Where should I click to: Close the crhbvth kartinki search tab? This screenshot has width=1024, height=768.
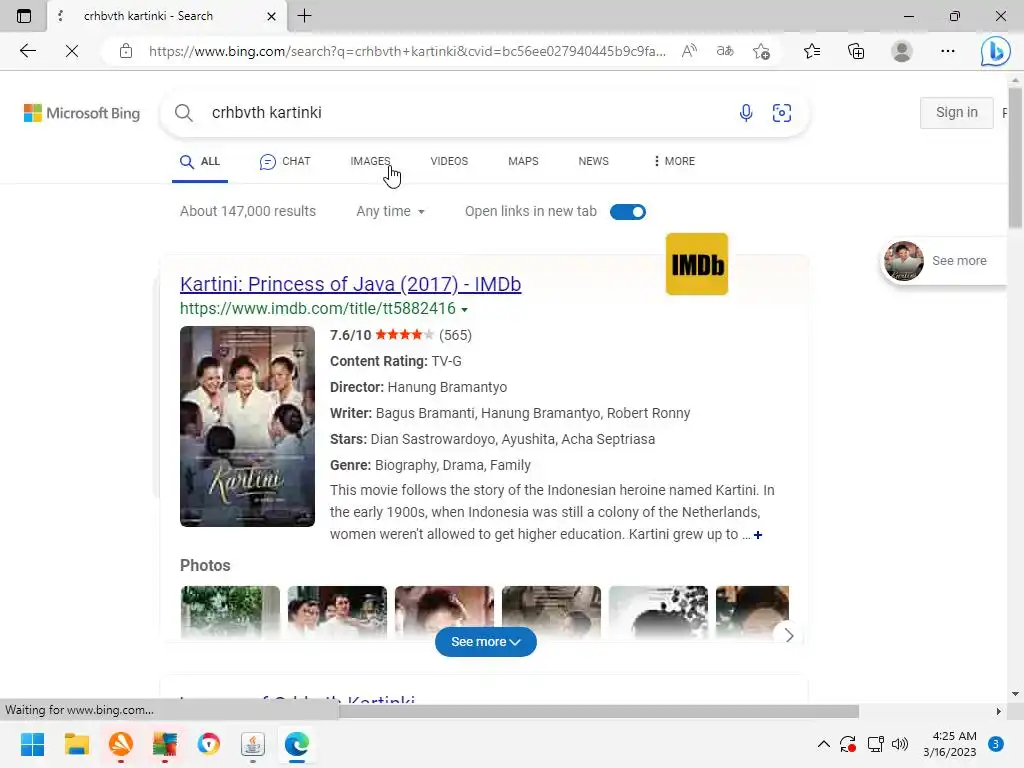tap(271, 16)
